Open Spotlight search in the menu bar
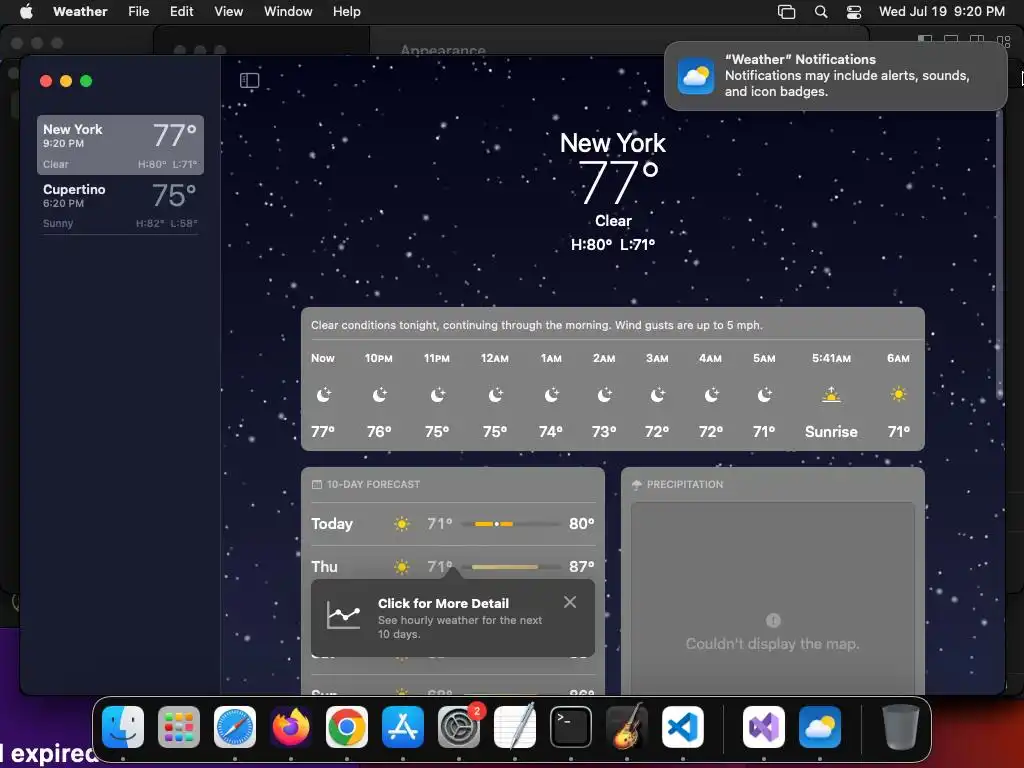 (821, 11)
